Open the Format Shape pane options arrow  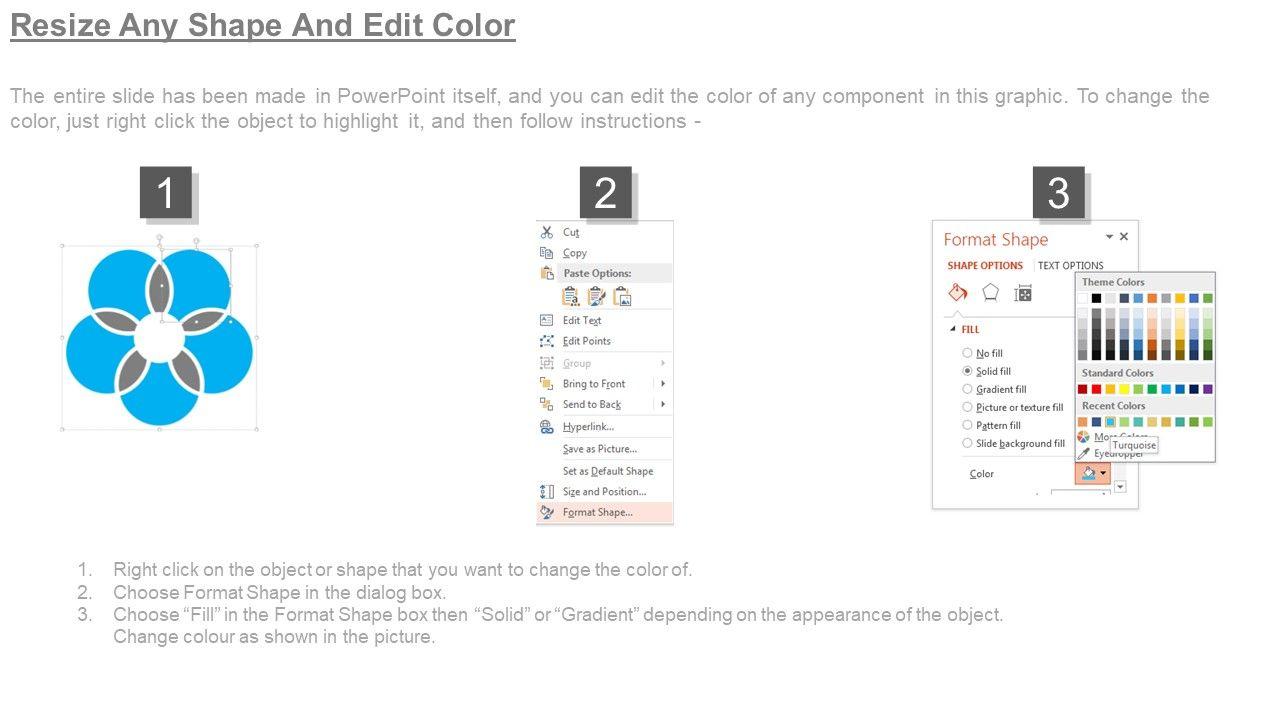(1109, 237)
